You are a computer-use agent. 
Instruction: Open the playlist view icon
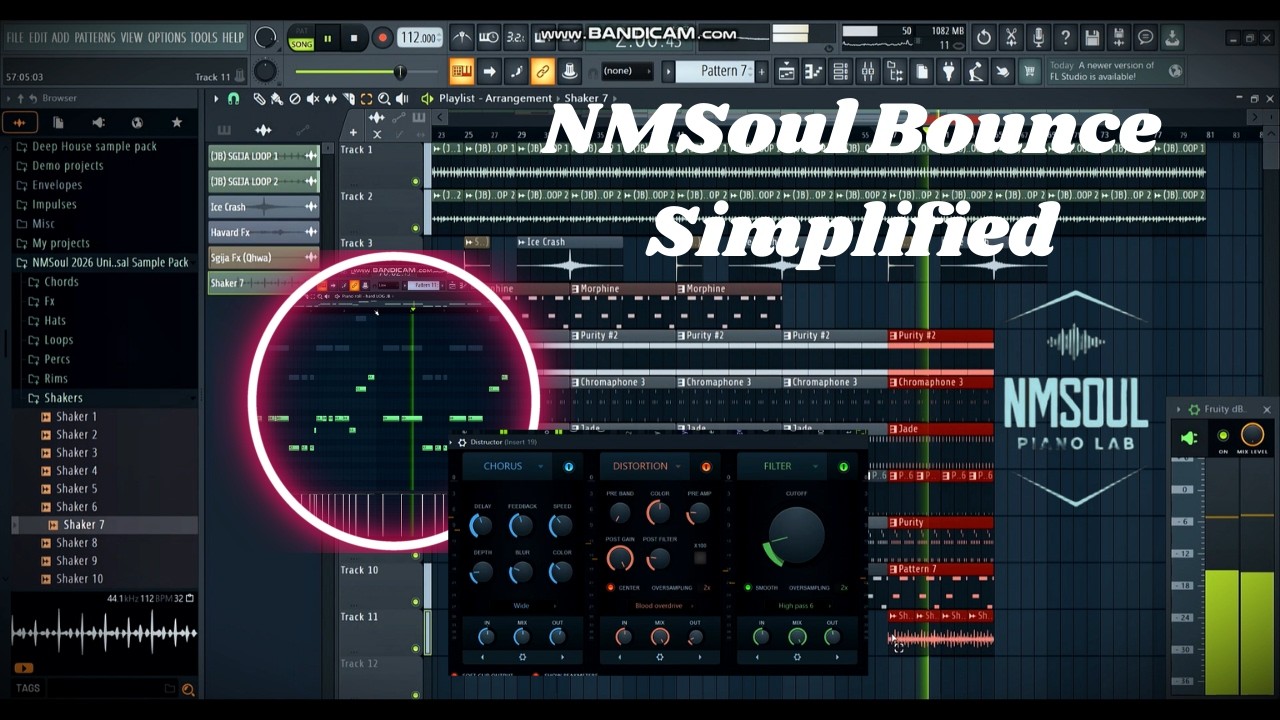point(787,71)
